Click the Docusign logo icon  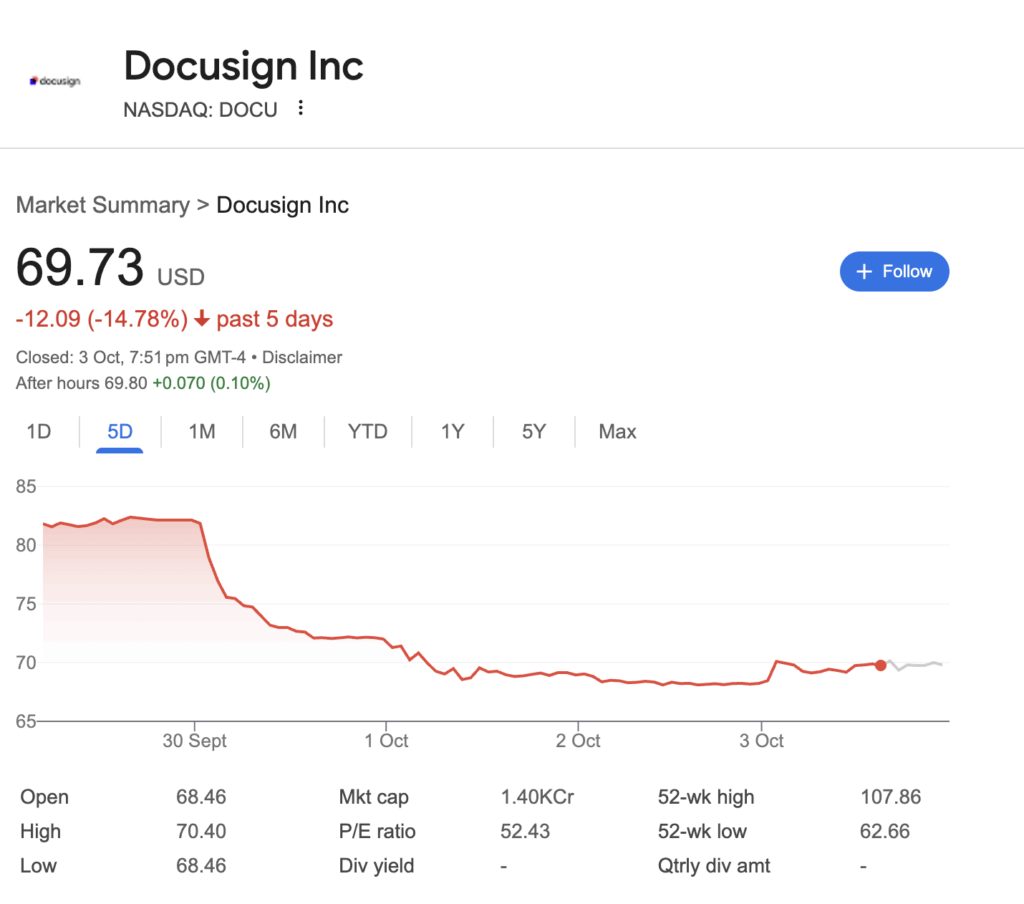click(55, 80)
